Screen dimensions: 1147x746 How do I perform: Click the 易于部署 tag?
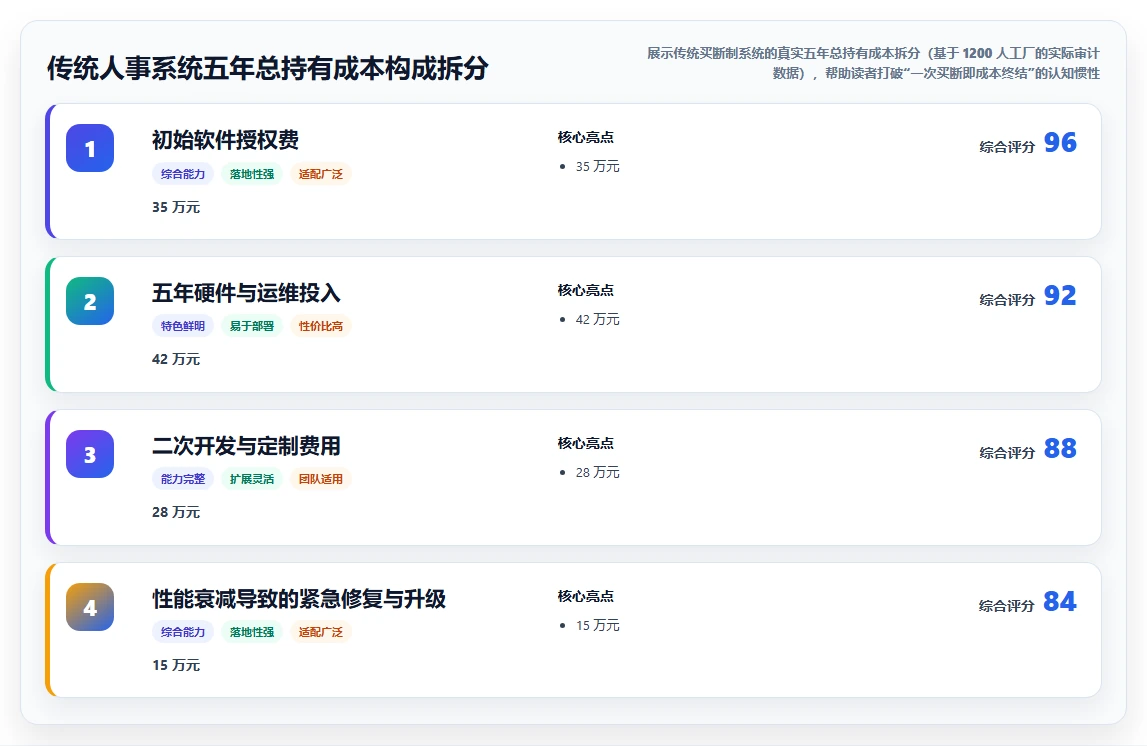(252, 326)
